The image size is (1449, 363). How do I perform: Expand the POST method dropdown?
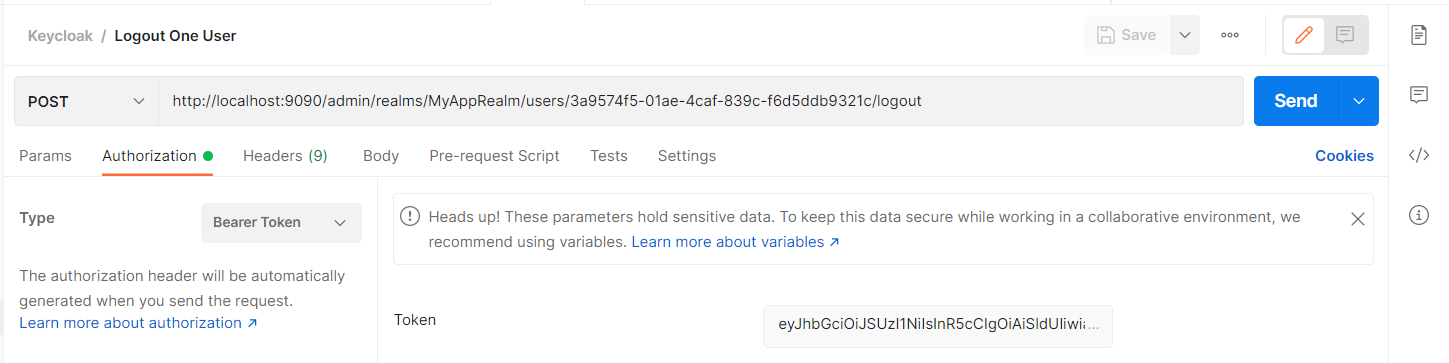[x=86, y=101]
